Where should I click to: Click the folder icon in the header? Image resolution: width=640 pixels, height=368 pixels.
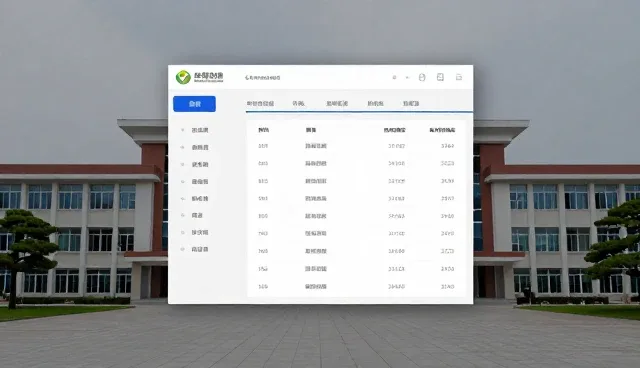coord(459,77)
